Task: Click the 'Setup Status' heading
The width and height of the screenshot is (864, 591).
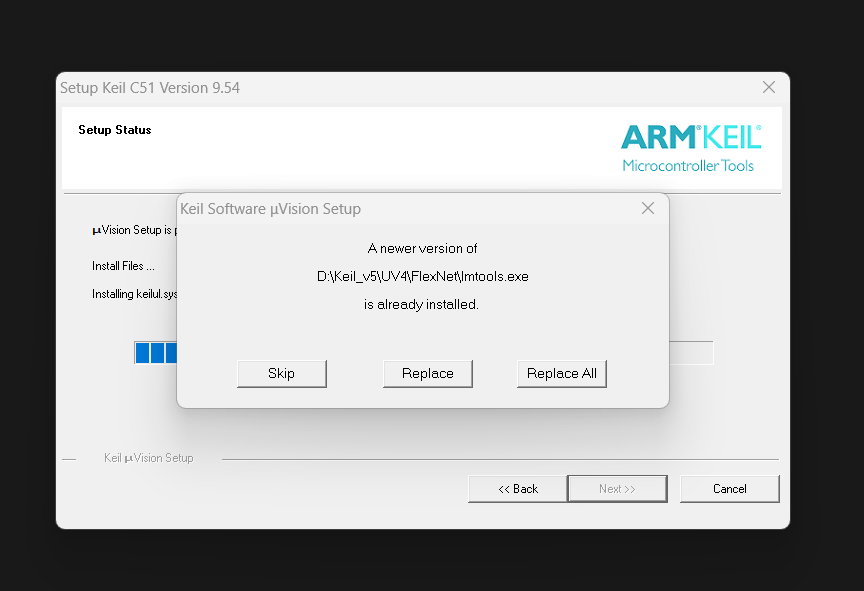Action: tap(115, 130)
